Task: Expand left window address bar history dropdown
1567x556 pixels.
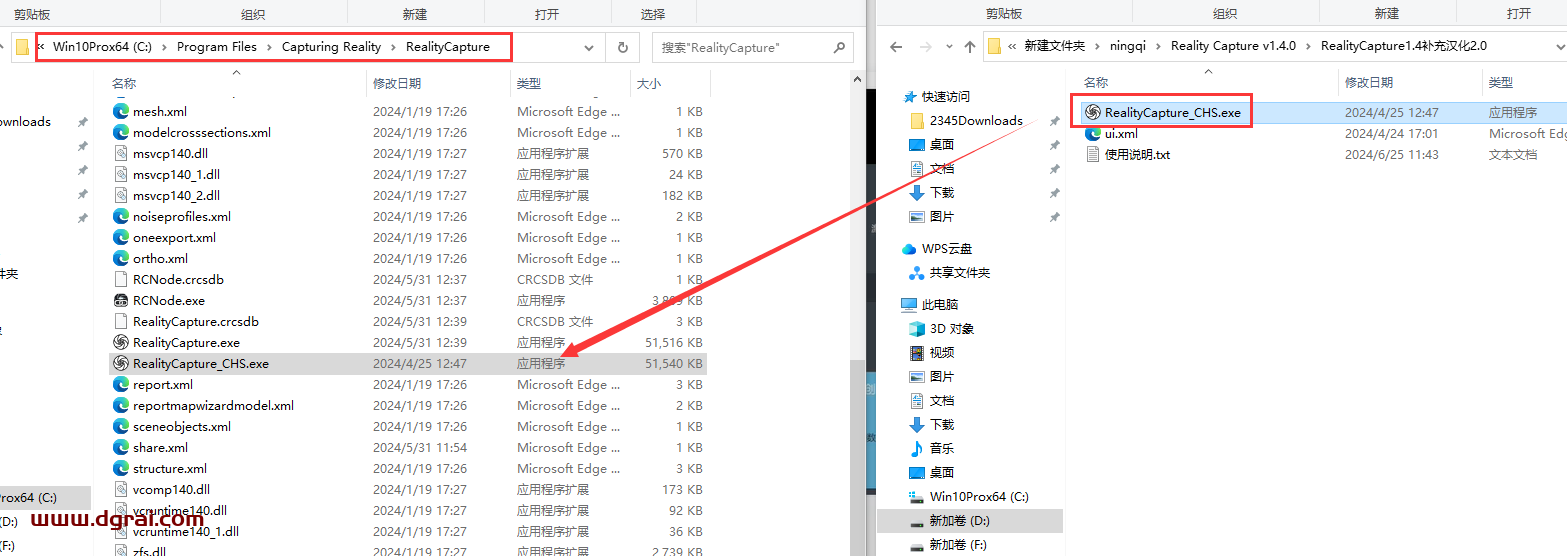Action: [589, 47]
